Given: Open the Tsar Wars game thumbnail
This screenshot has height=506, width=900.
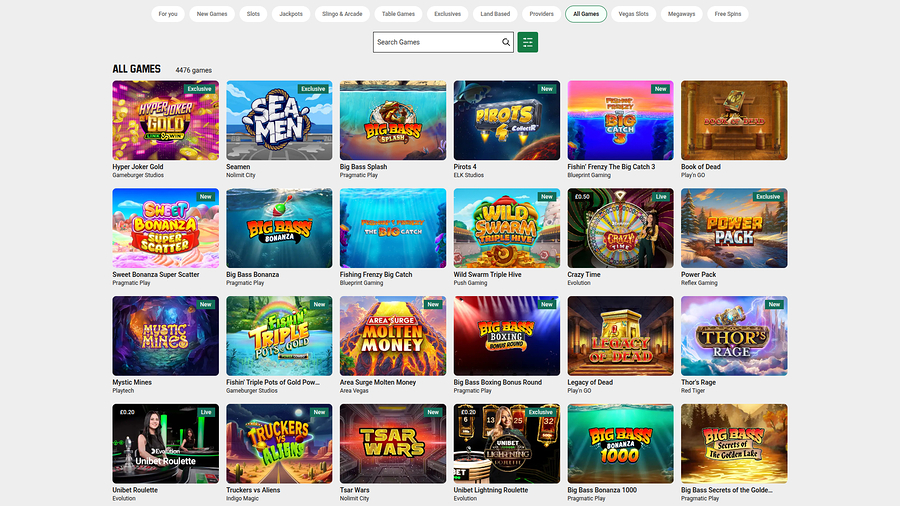Looking at the screenshot, I should tap(393, 443).
